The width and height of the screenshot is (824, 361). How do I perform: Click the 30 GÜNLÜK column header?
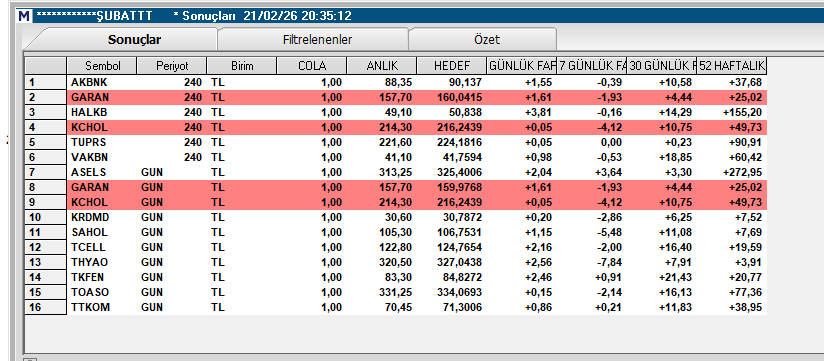click(x=662, y=66)
